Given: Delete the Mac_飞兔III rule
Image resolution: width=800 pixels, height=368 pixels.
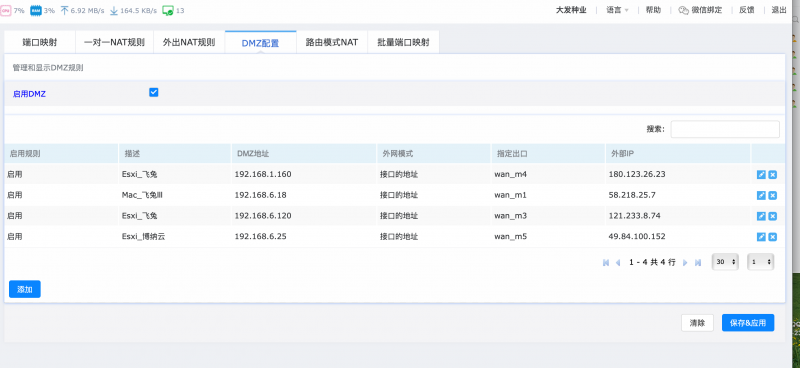Looking at the screenshot, I should click(x=772, y=195).
